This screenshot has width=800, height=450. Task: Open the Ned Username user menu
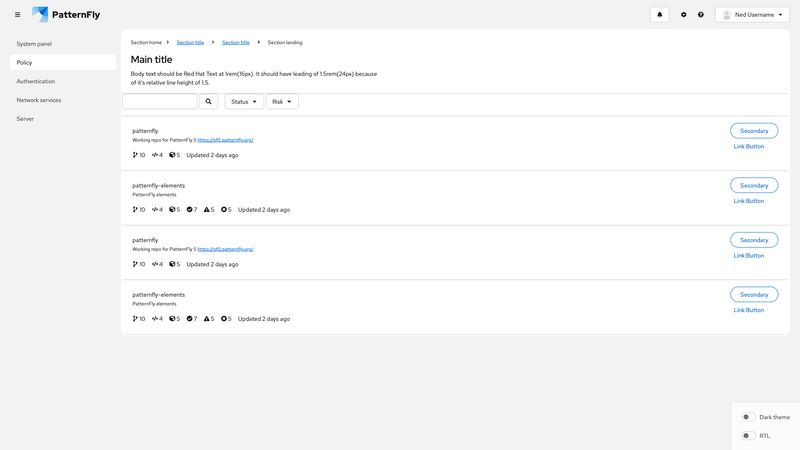click(752, 15)
